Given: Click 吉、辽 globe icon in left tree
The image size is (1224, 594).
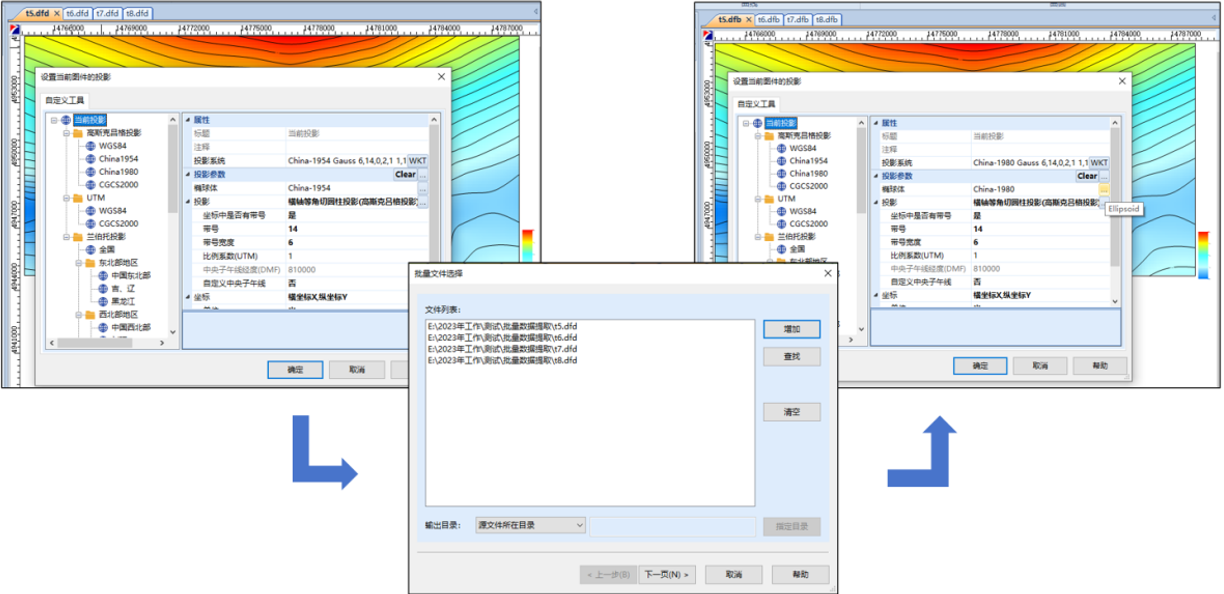Looking at the screenshot, I should pyautogui.click(x=102, y=288).
